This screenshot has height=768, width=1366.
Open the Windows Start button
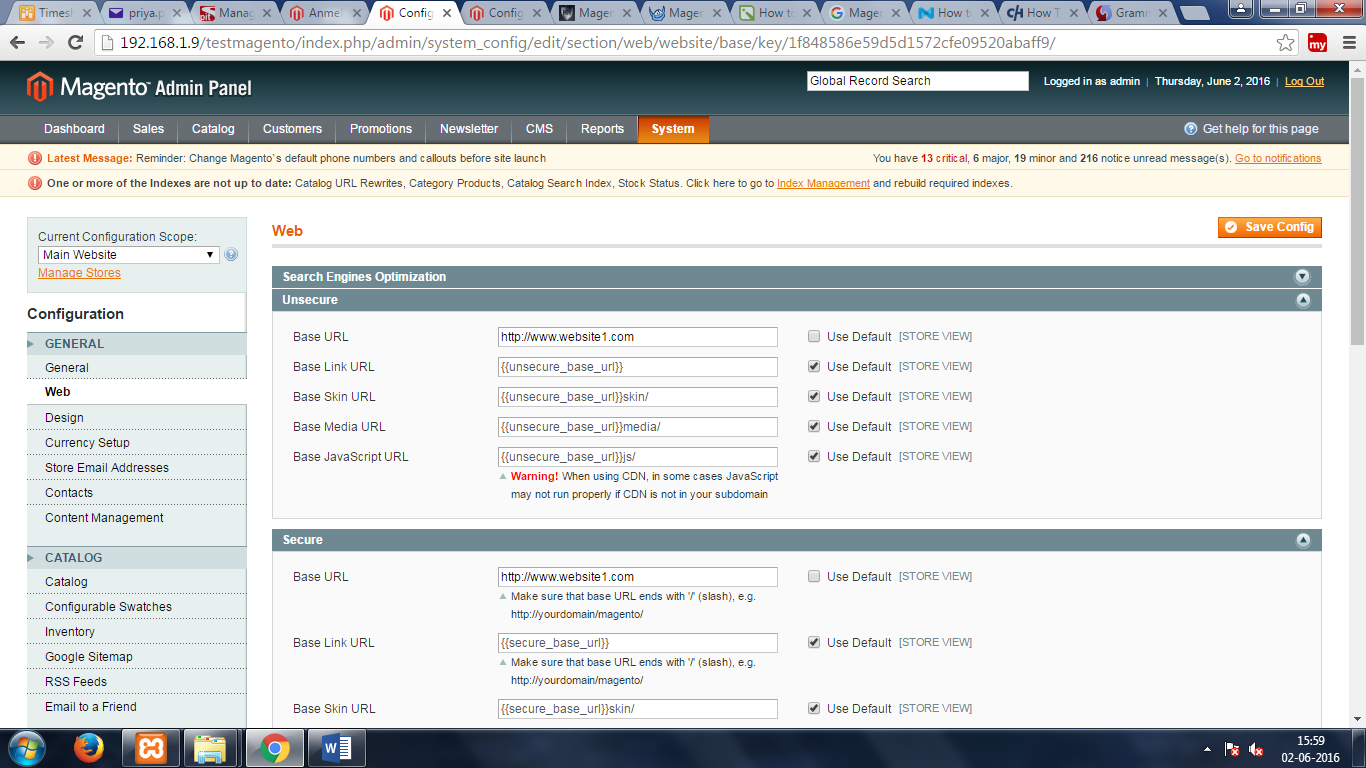pos(25,748)
